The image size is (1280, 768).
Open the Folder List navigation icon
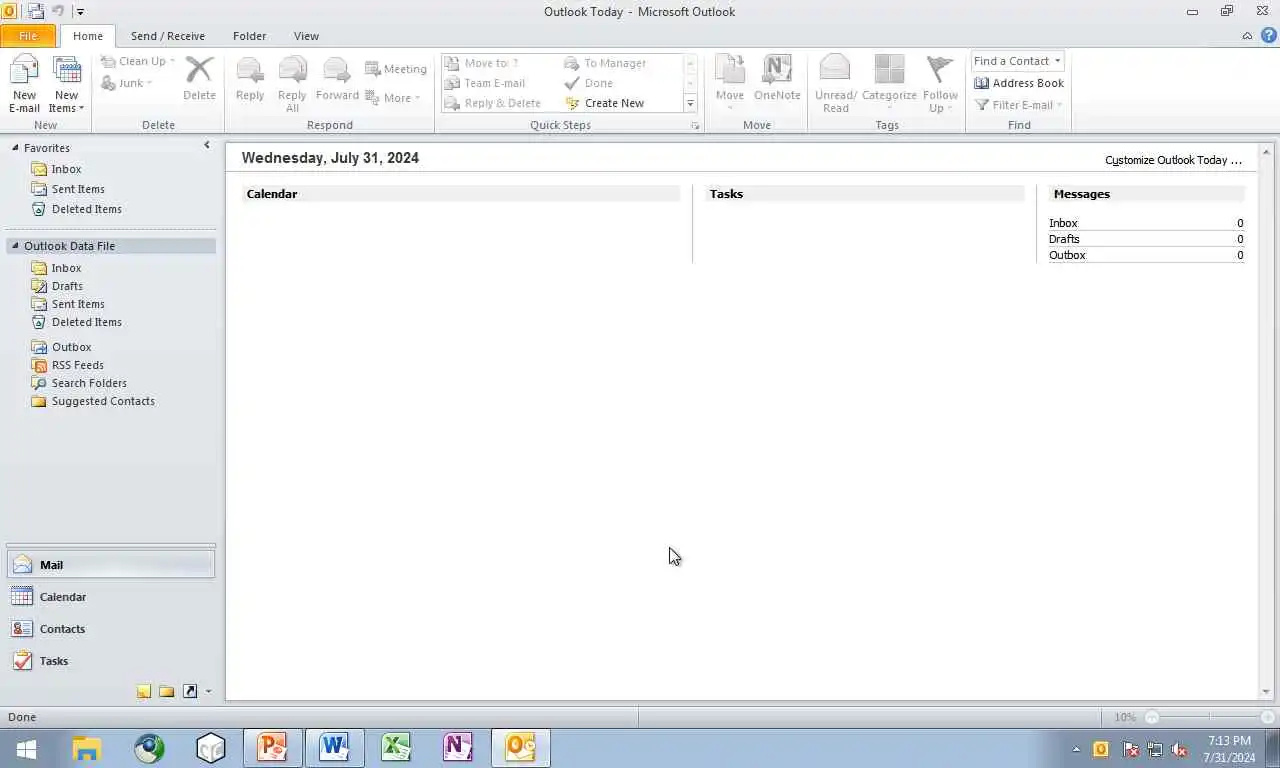coord(167,691)
